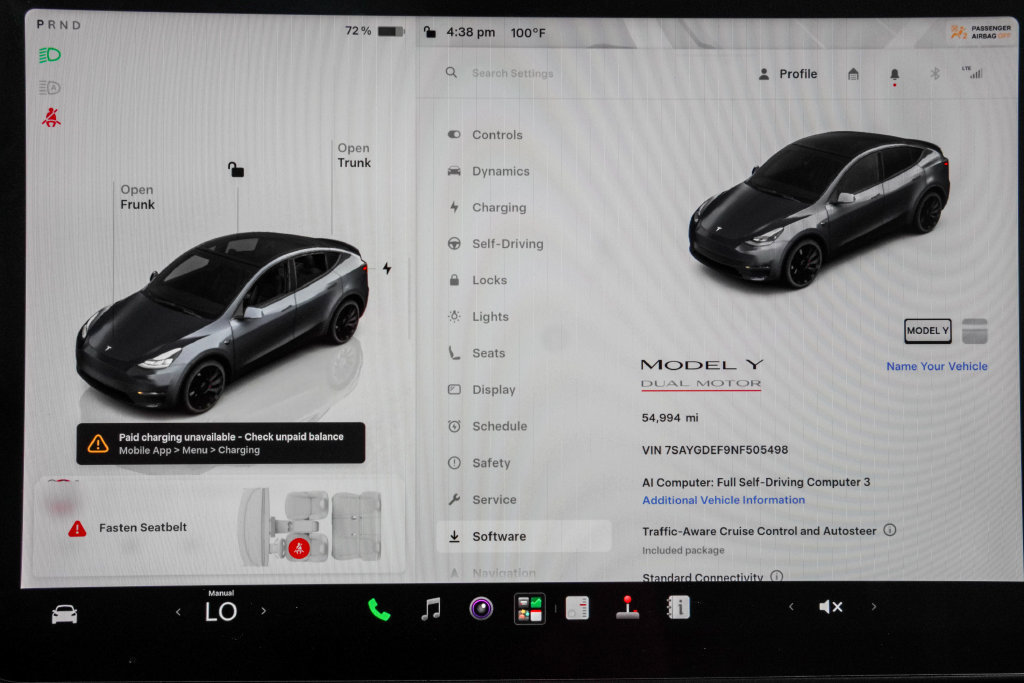The image size is (1024, 683).
Task: Open the owner's manual info icon
Action: click(678, 607)
